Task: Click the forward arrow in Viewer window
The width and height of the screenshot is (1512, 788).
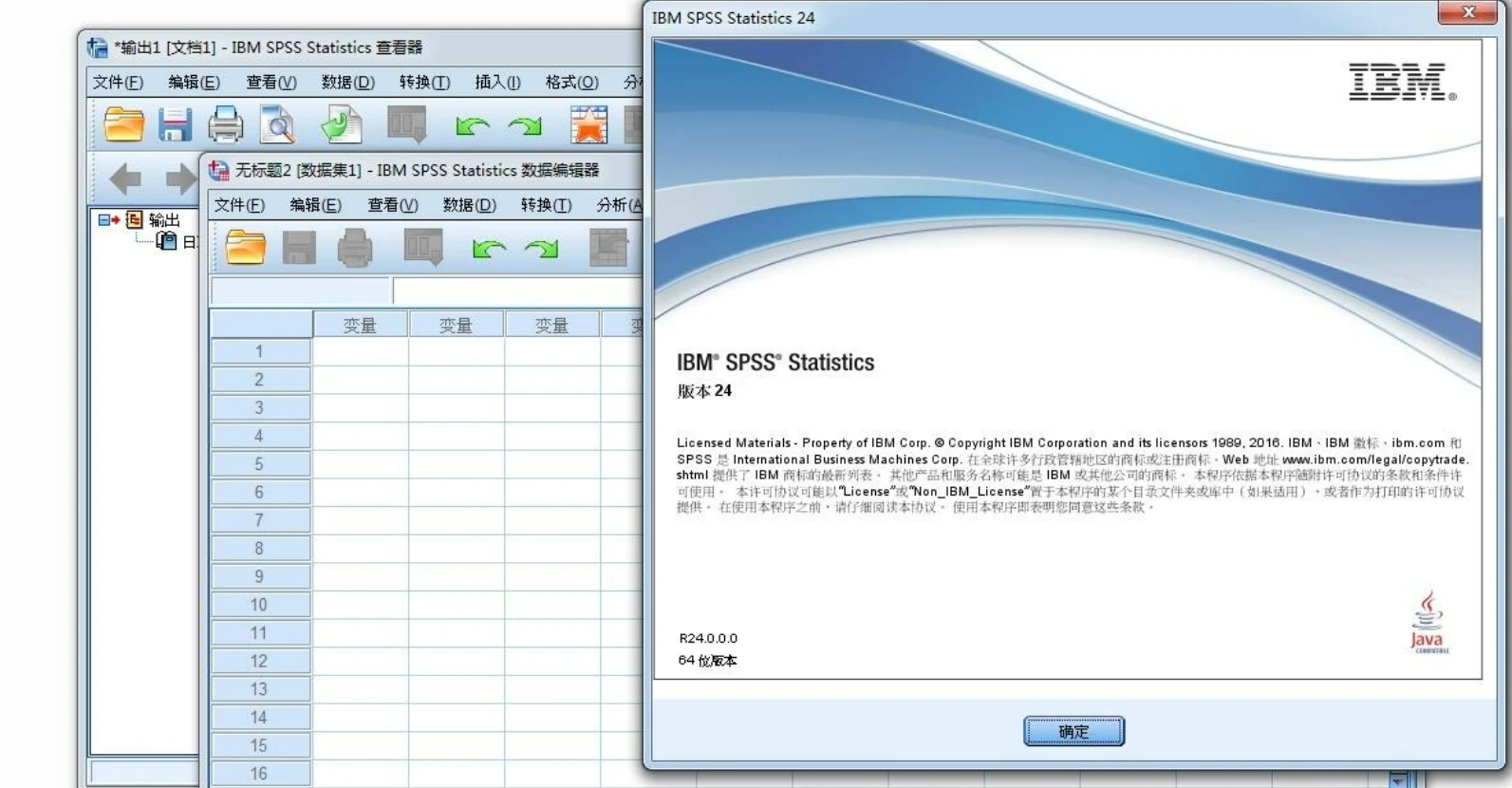Action: [x=179, y=178]
